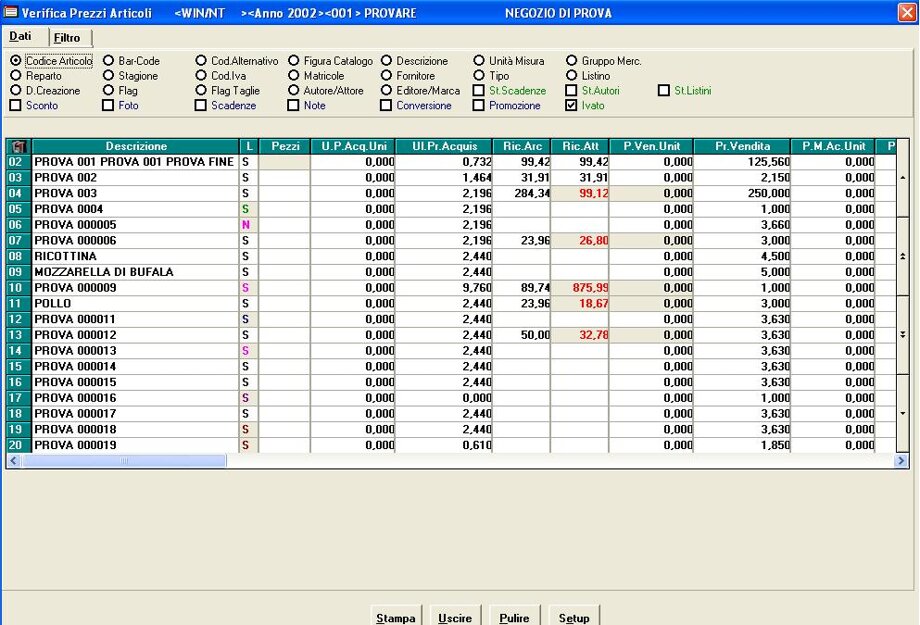Click the grid corner icon left of Descrizione
Screen dimensions: 920x625
click(x=18, y=146)
